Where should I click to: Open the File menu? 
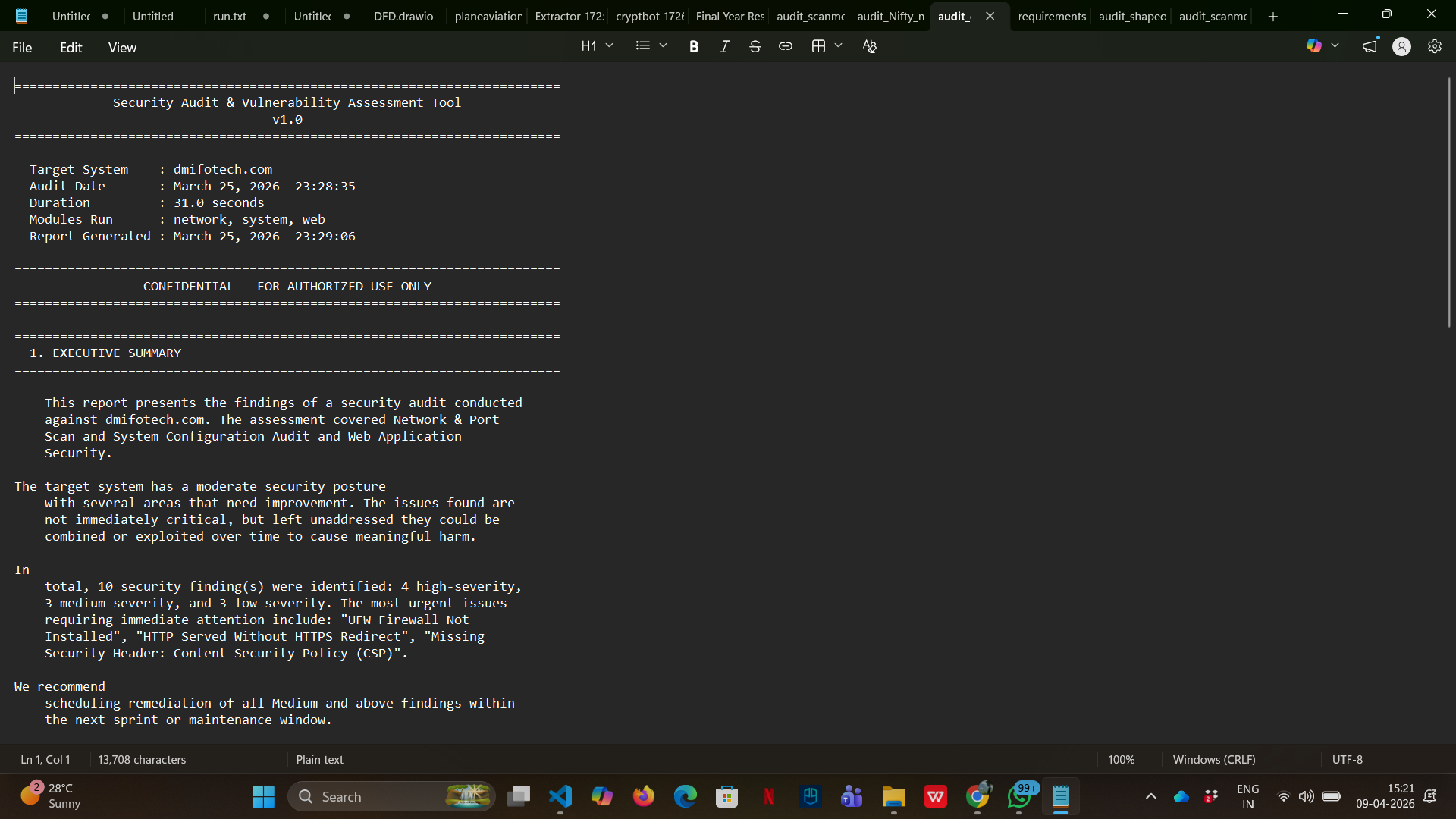22,48
